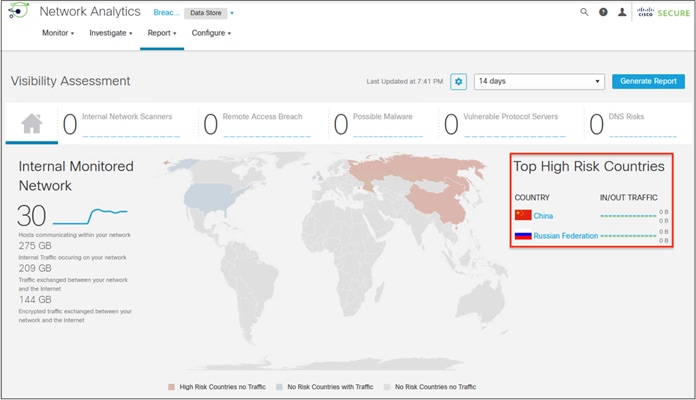Click the Last Updated at 7:41 PM text
Screen dimensions: 696x400
click(404, 81)
